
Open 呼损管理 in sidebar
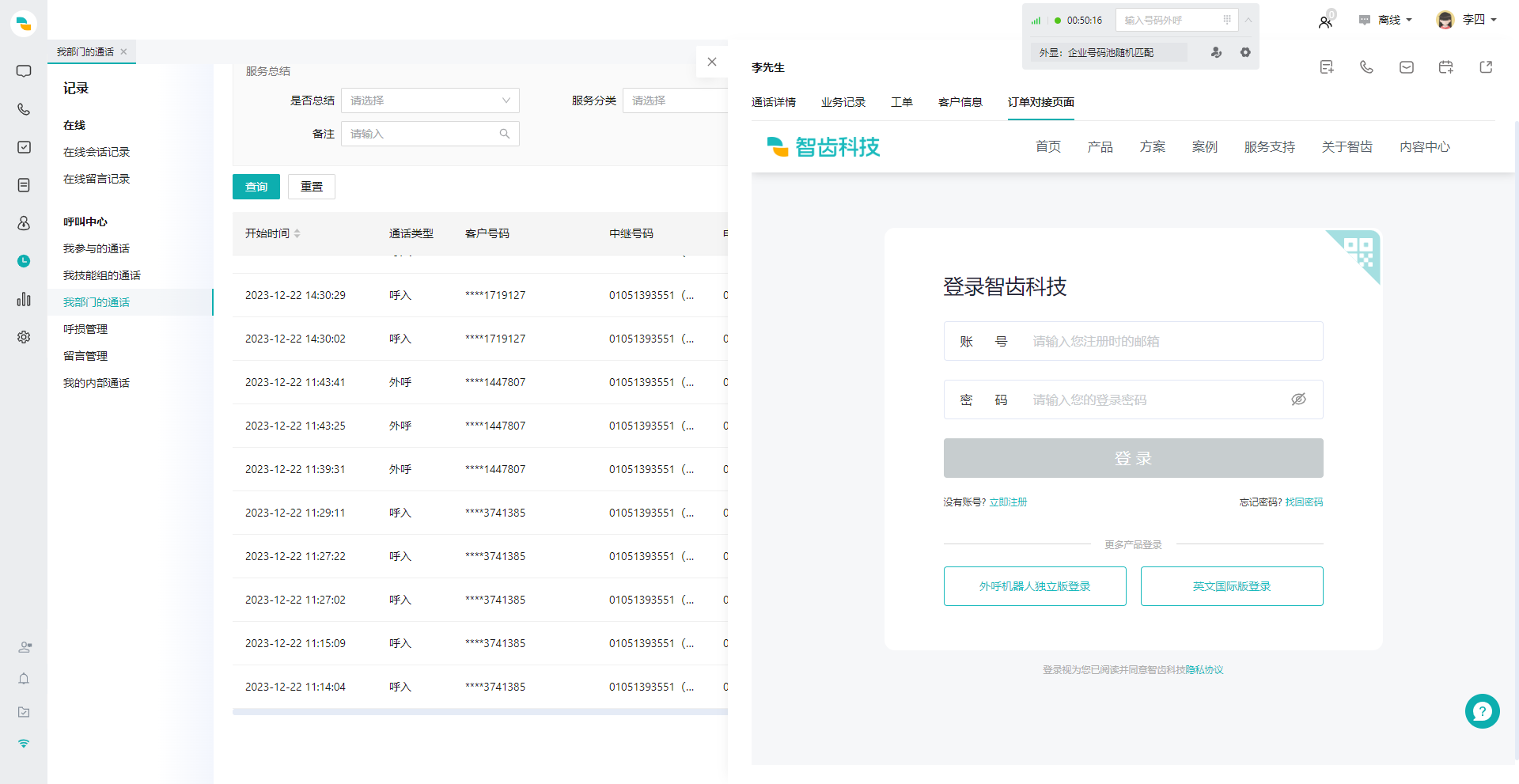click(85, 329)
